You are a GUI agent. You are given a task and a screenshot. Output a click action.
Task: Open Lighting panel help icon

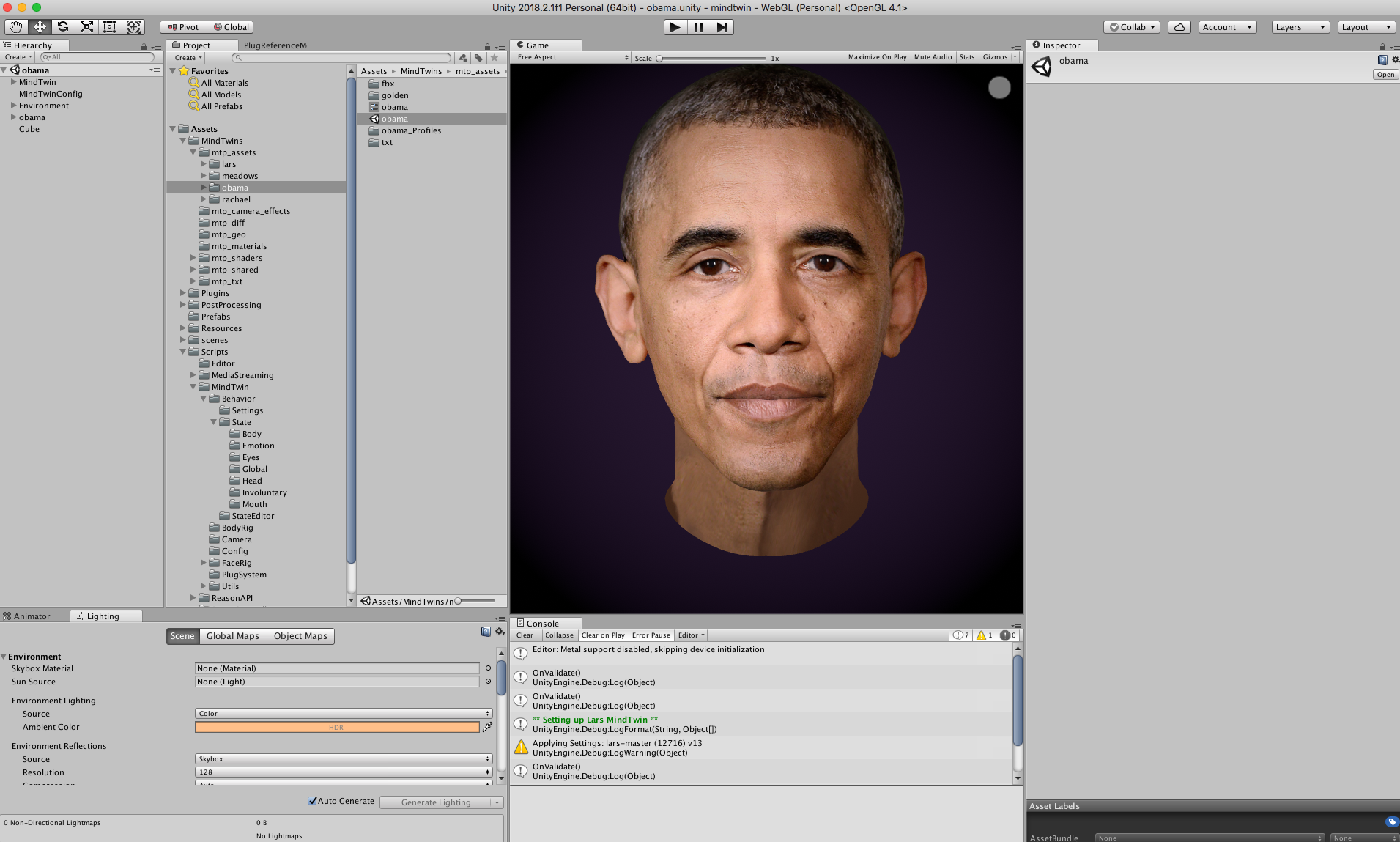coord(486,632)
